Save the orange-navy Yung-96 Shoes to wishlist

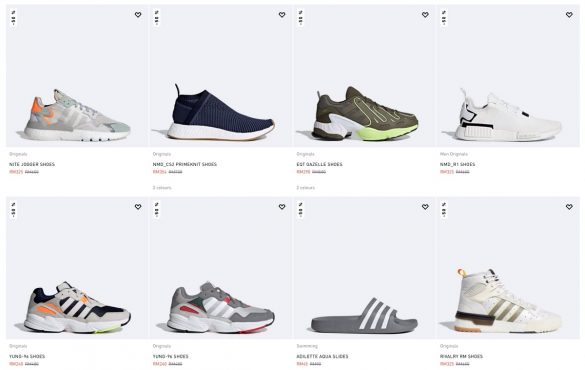click(x=138, y=207)
